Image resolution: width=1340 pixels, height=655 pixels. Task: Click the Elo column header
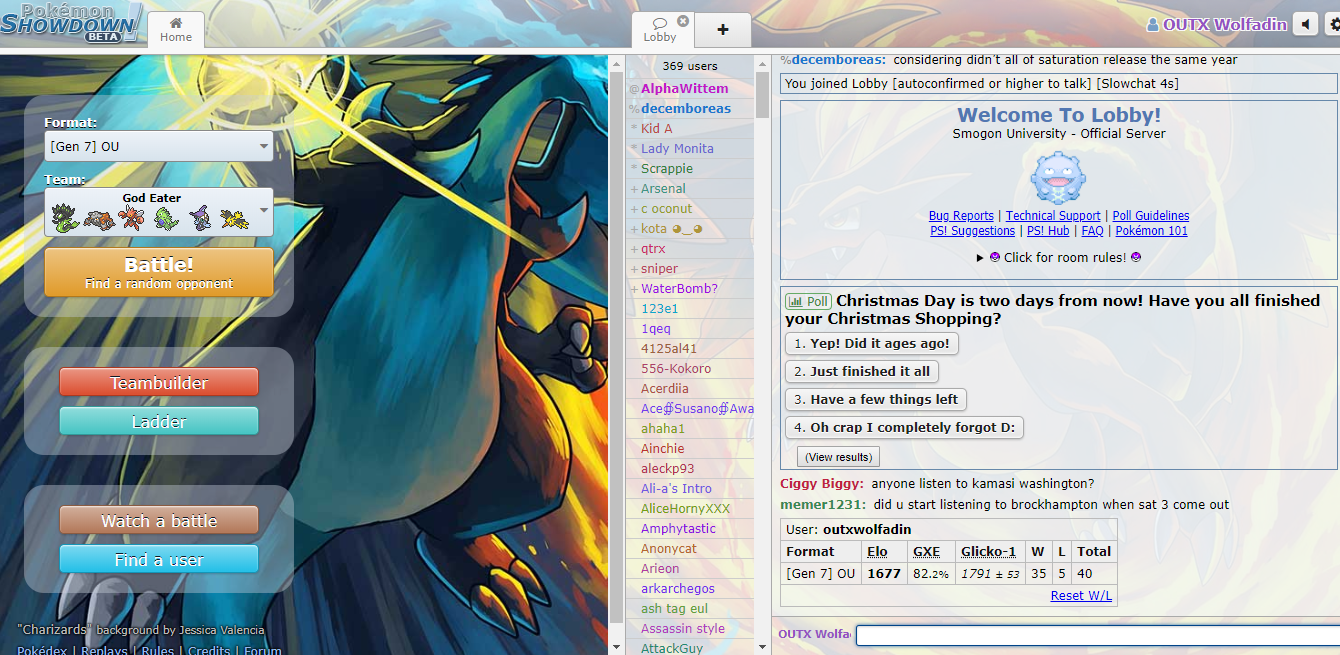(877, 551)
